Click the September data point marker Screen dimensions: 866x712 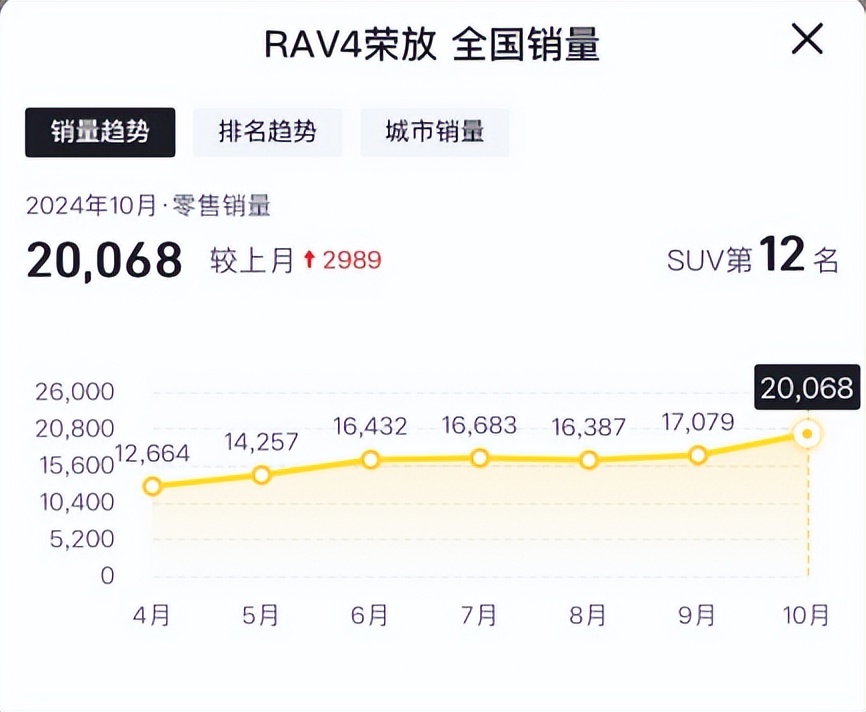pos(698,455)
